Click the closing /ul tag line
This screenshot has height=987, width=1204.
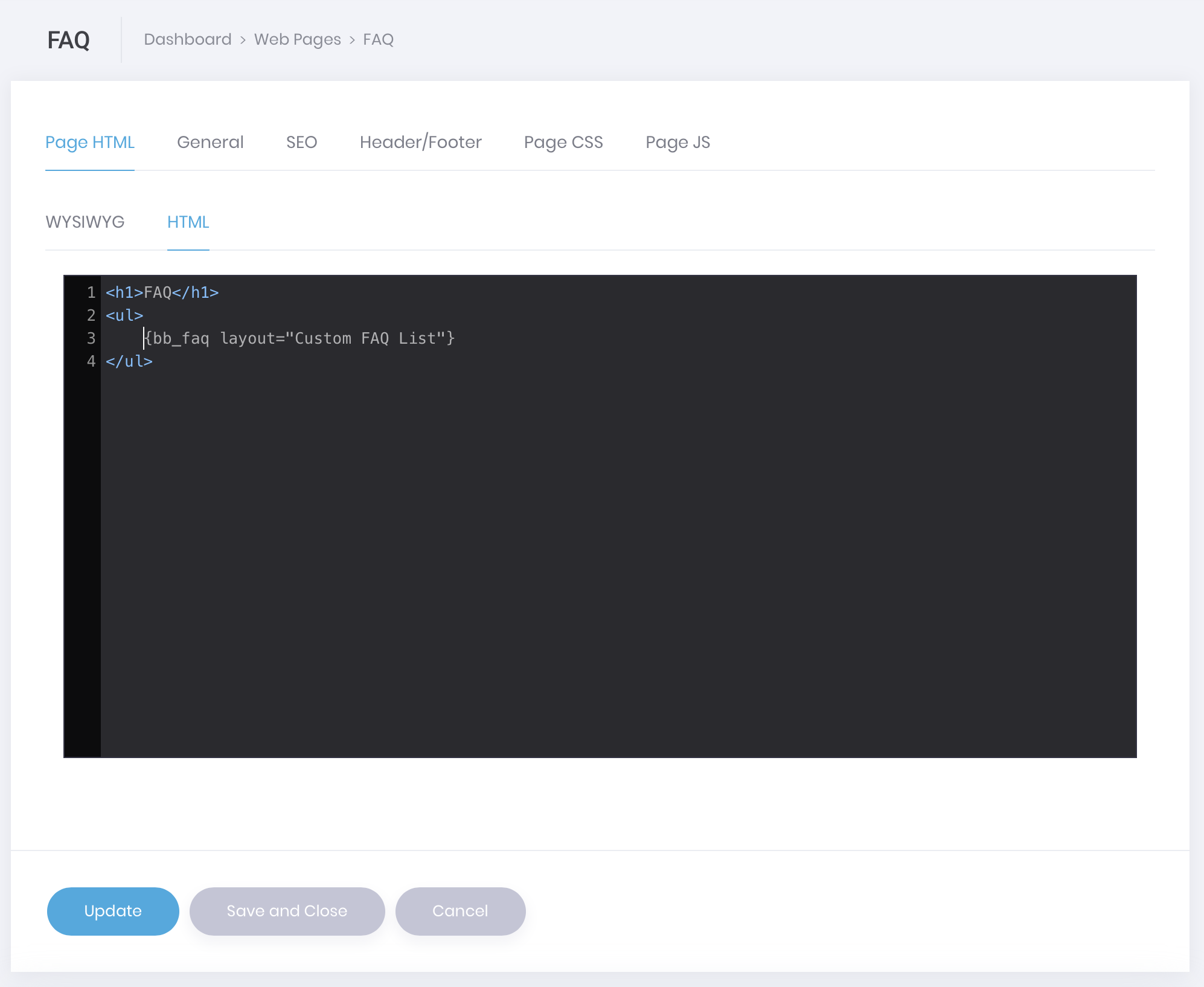click(129, 361)
